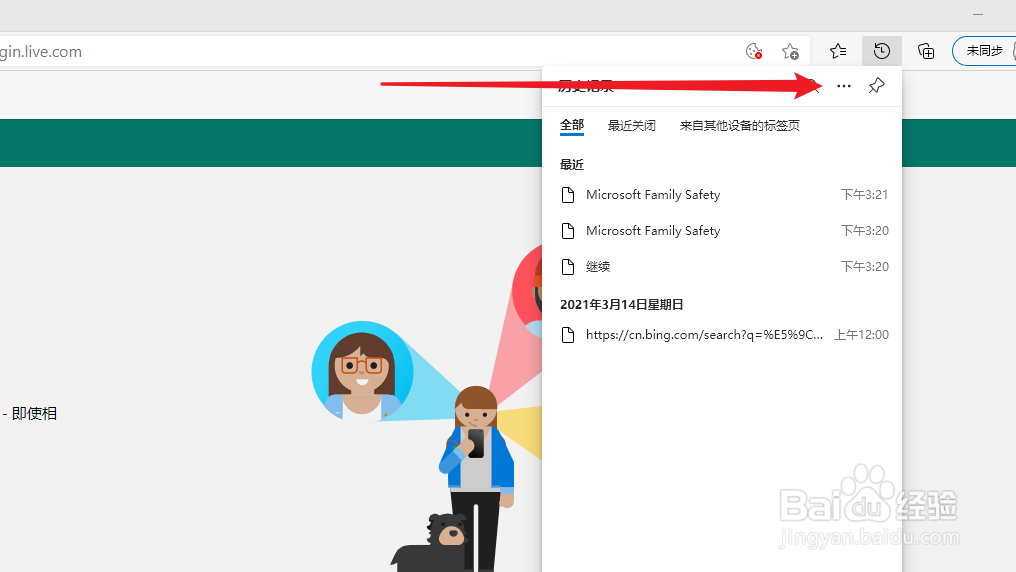This screenshot has height=572, width=1016.
Task: Click the page icon beside 继续
Action: [x=568, y=267]
